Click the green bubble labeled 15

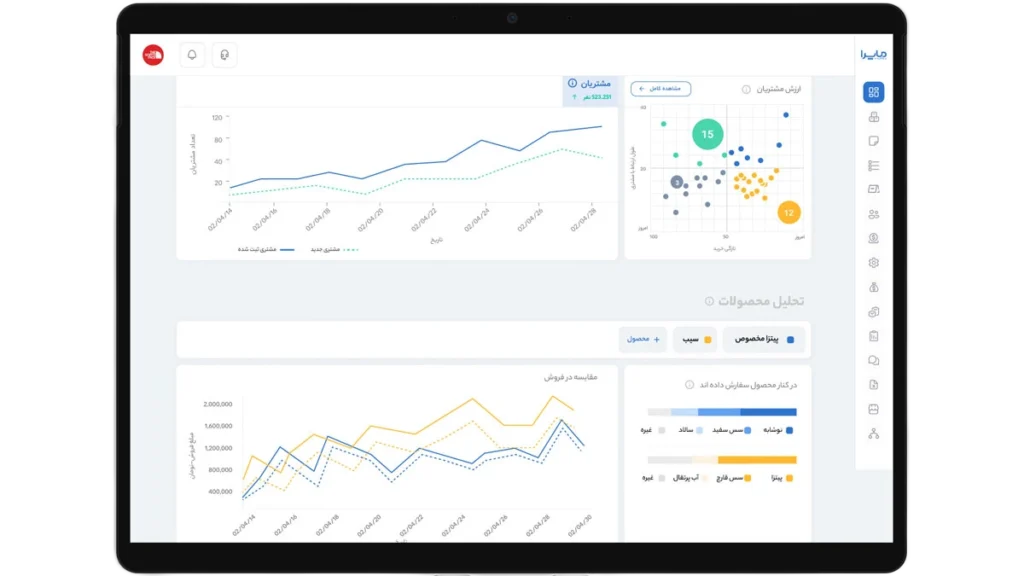click(x=708, y=134)
